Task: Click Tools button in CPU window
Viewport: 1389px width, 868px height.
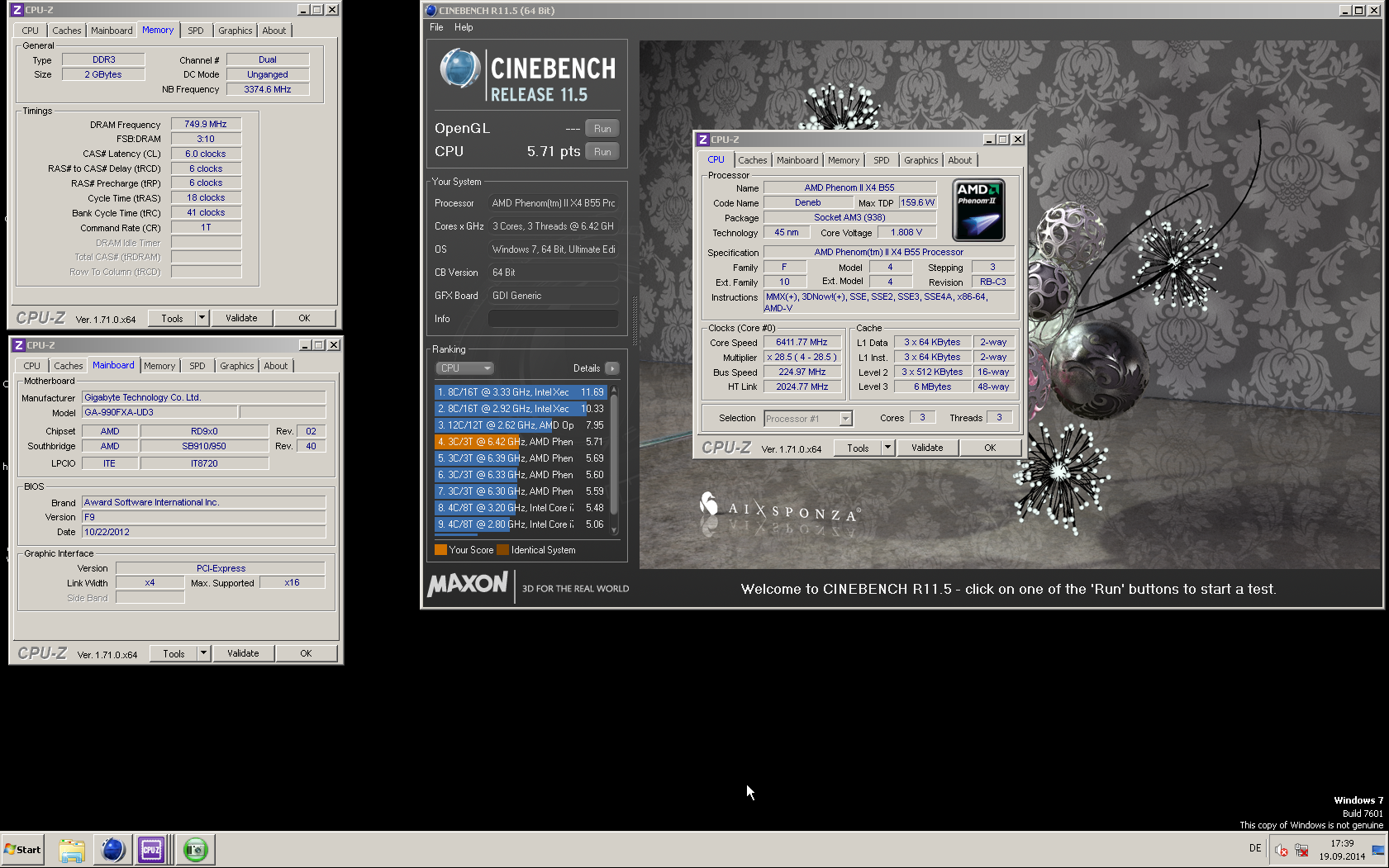Action: [x=858, y=448]
